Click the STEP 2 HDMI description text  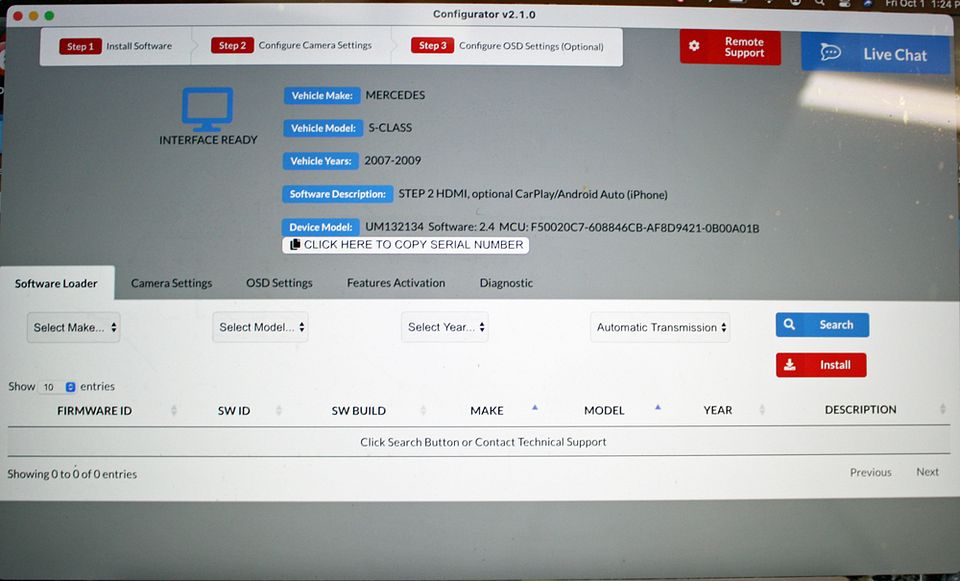point(533,194)
